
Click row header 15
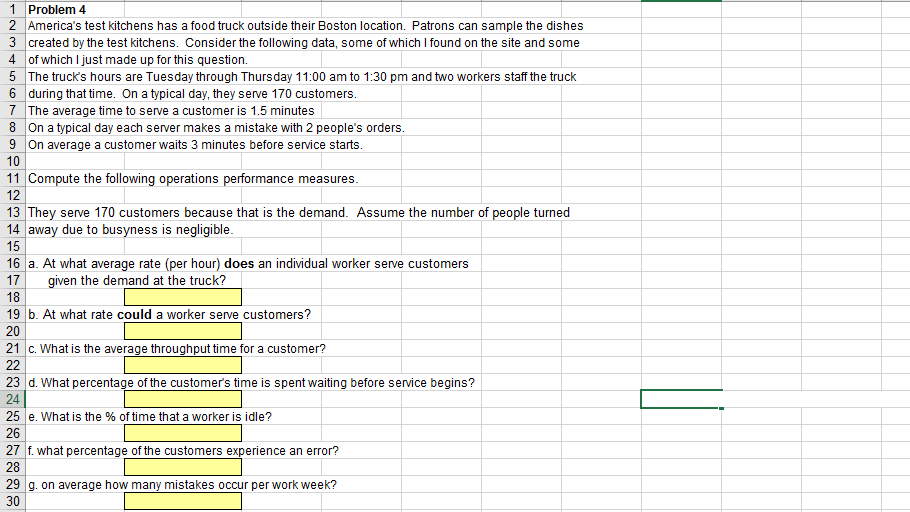tap(12, 247)
